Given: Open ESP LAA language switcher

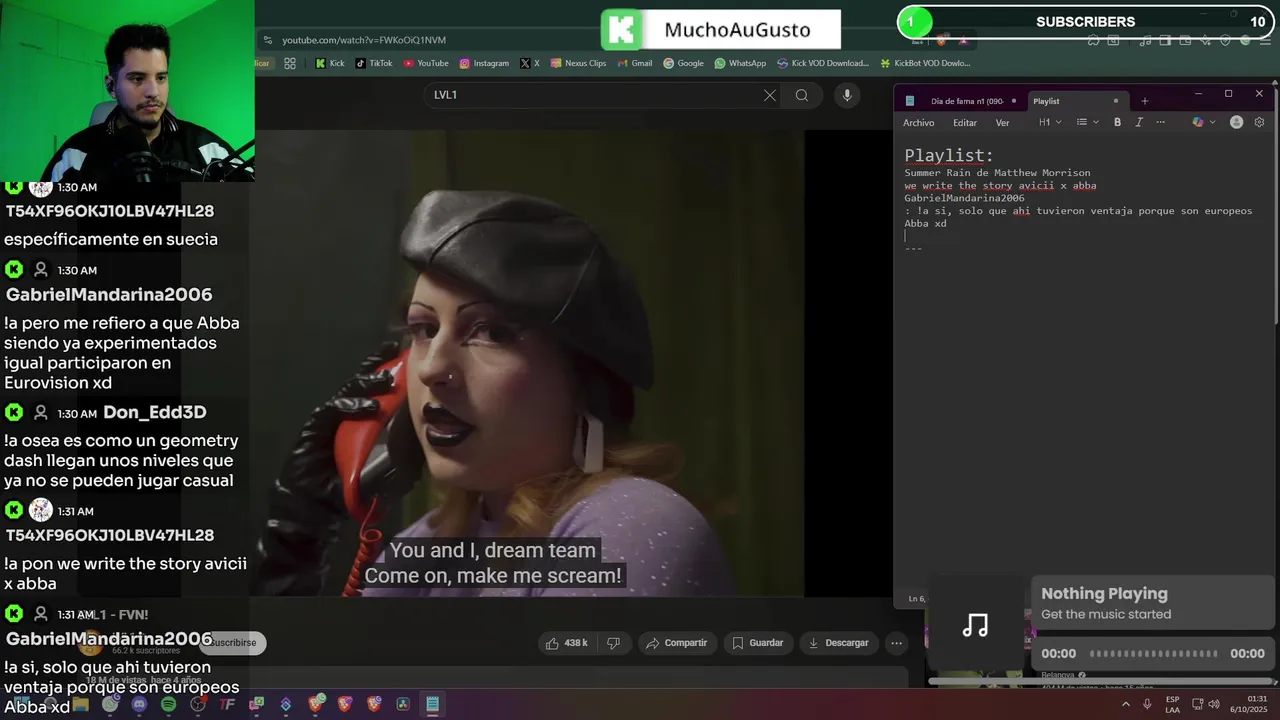Looking at the screenshot, I should tap(1172, 705).
